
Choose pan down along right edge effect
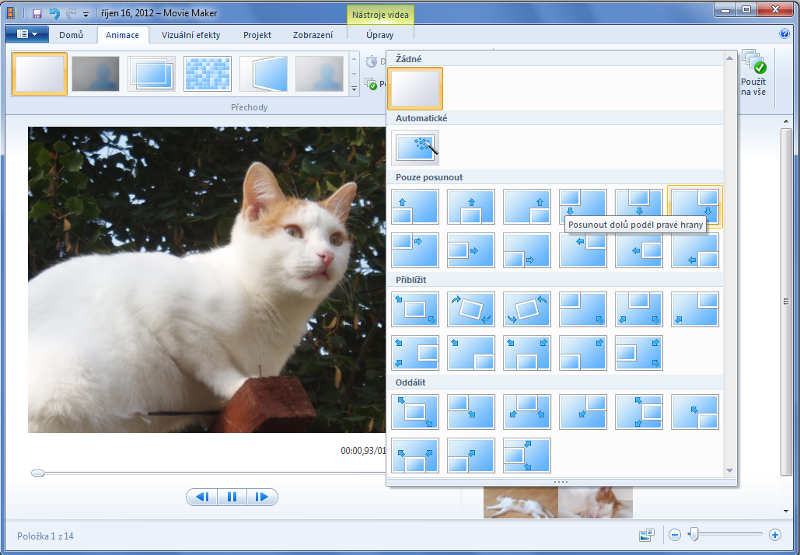click(x=695, y=207)
